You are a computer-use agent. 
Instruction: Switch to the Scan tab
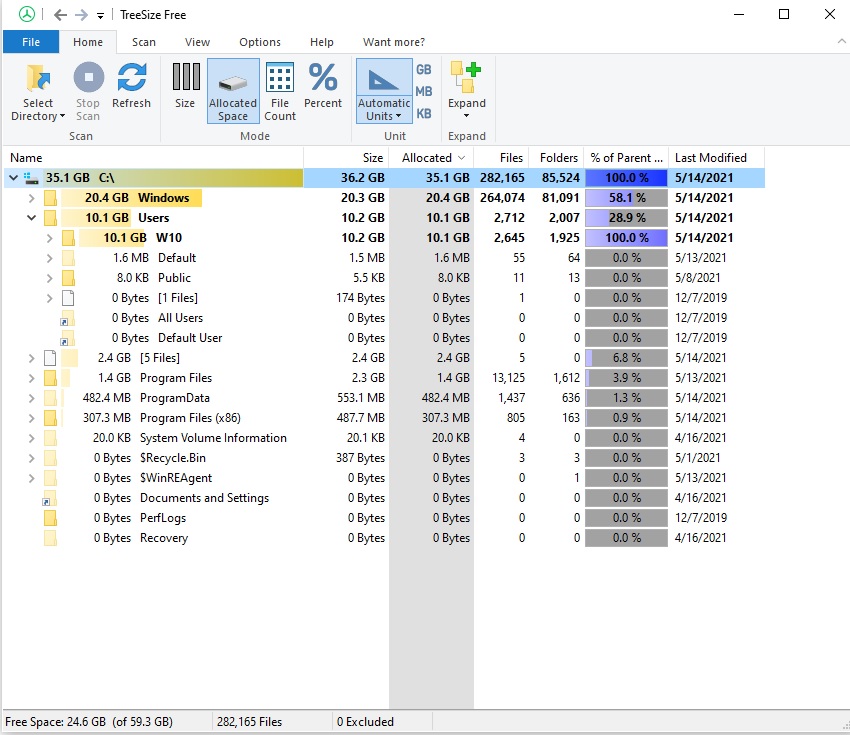pyautogui.click(x=144, y=42)
